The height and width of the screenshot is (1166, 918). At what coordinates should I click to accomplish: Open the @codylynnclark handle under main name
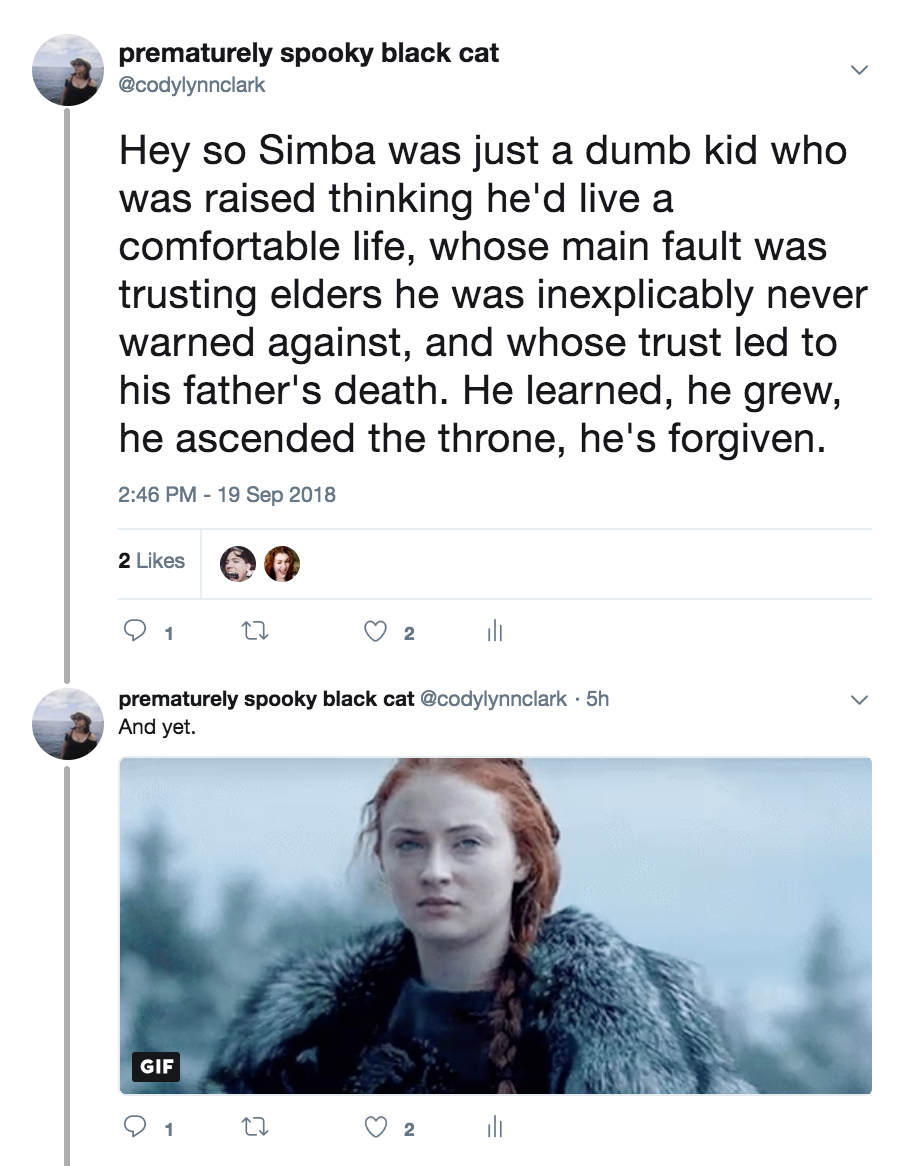(192, 85)
